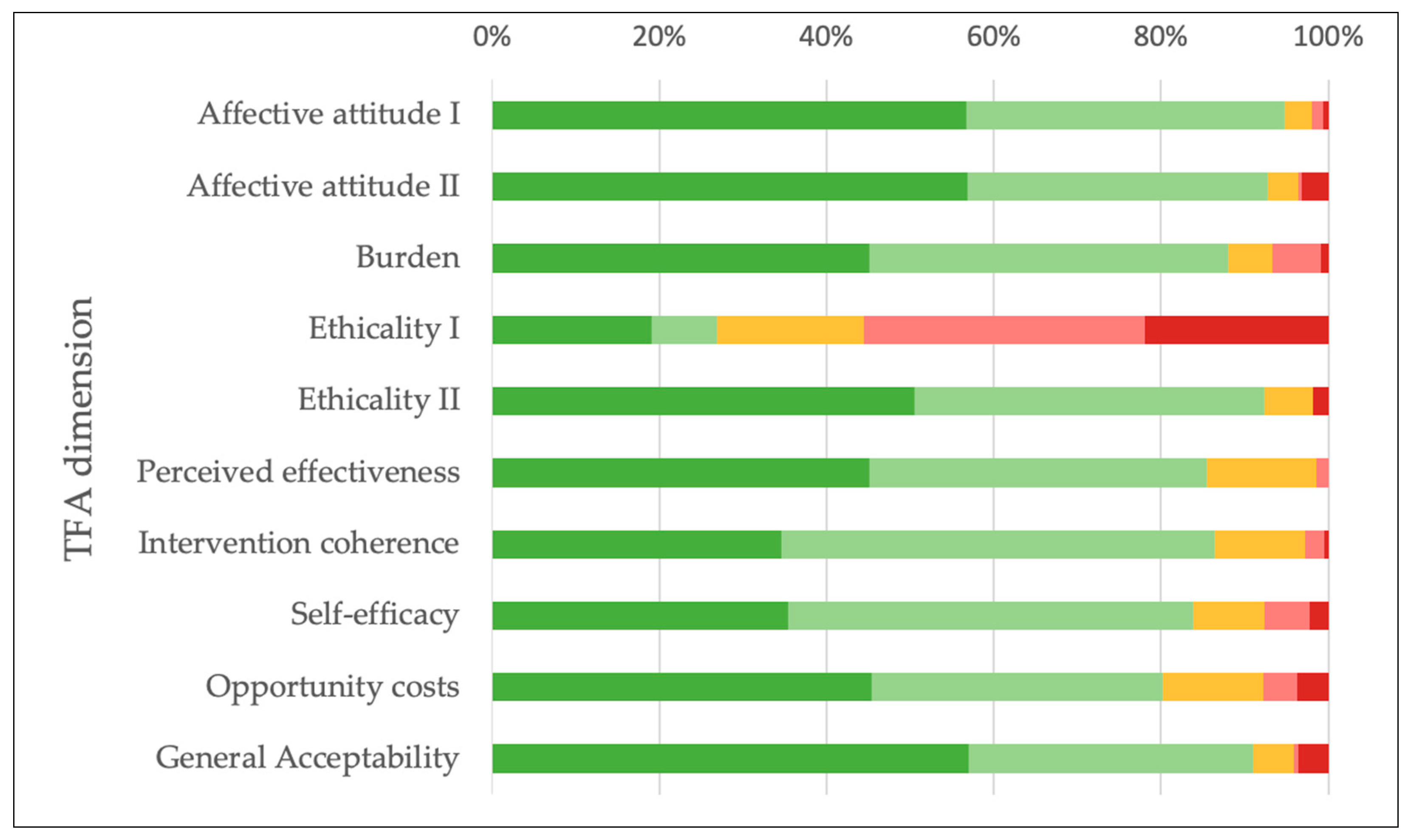
Task: Click the dark red segment of Ethicality I
Action: (1236, 330)
